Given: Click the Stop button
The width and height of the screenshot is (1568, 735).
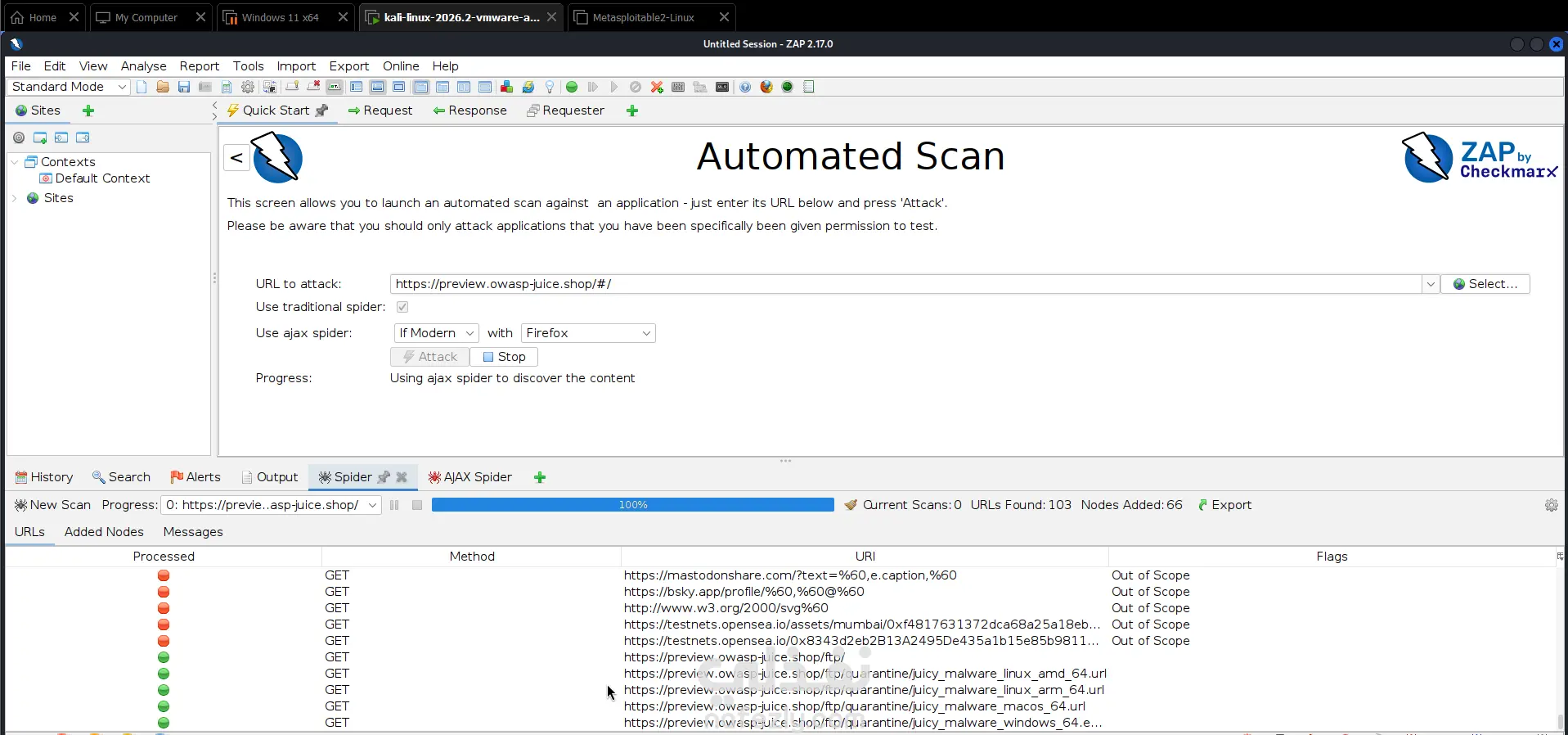Looking at the screenshot, I should (504, 357).
